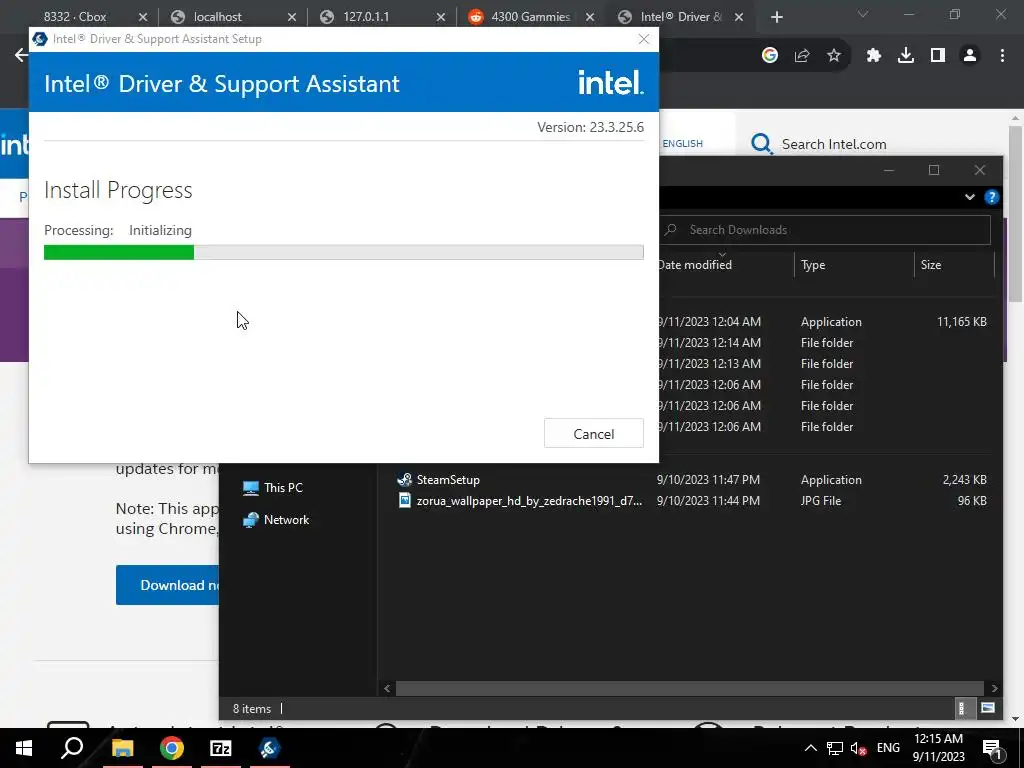Viewport: 1024px width, 768px height.
Task: Open Windows taskbar search
Action: click(72, 748)
